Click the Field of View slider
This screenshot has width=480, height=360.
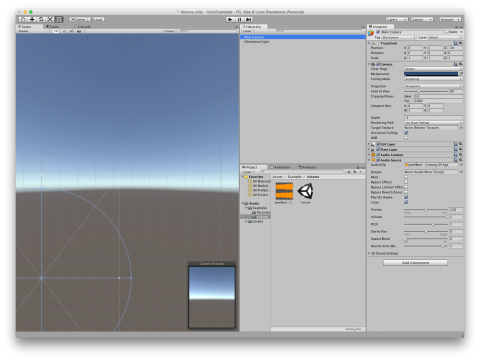point(426,91)
